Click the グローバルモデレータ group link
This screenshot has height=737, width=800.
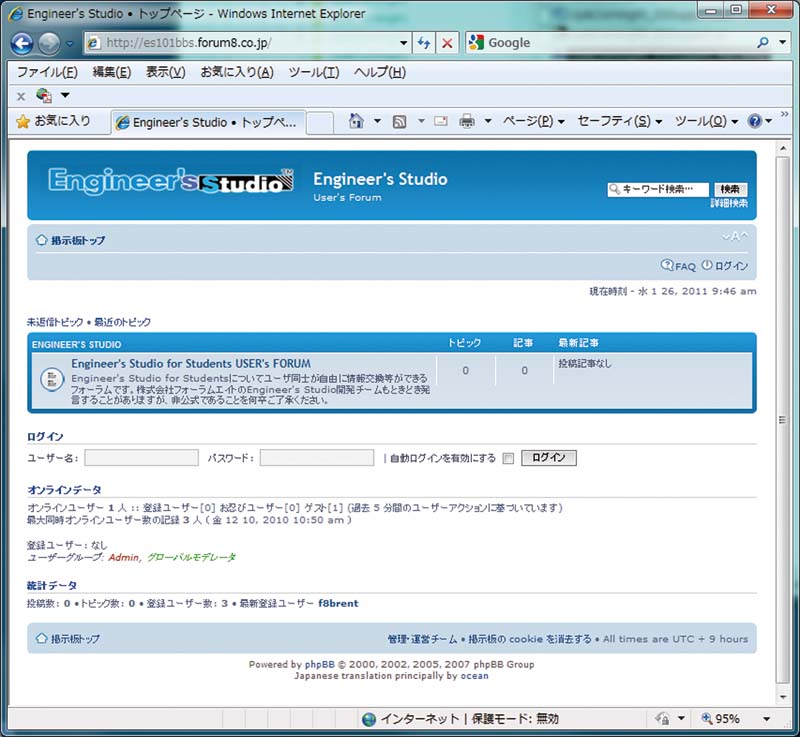(x=191, y=557)
